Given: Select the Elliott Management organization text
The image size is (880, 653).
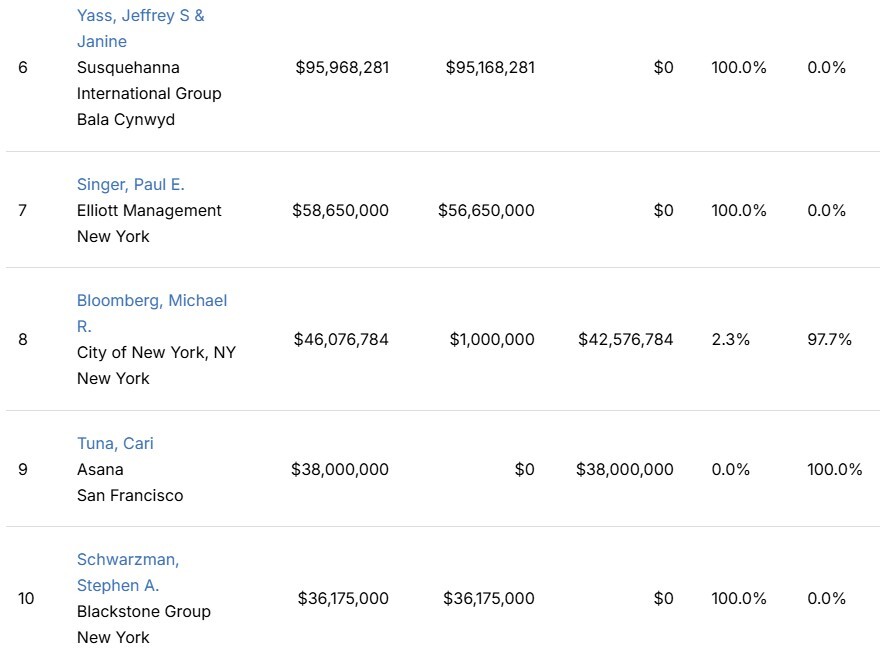Looking at the screenshot, I should coord(149,210).
